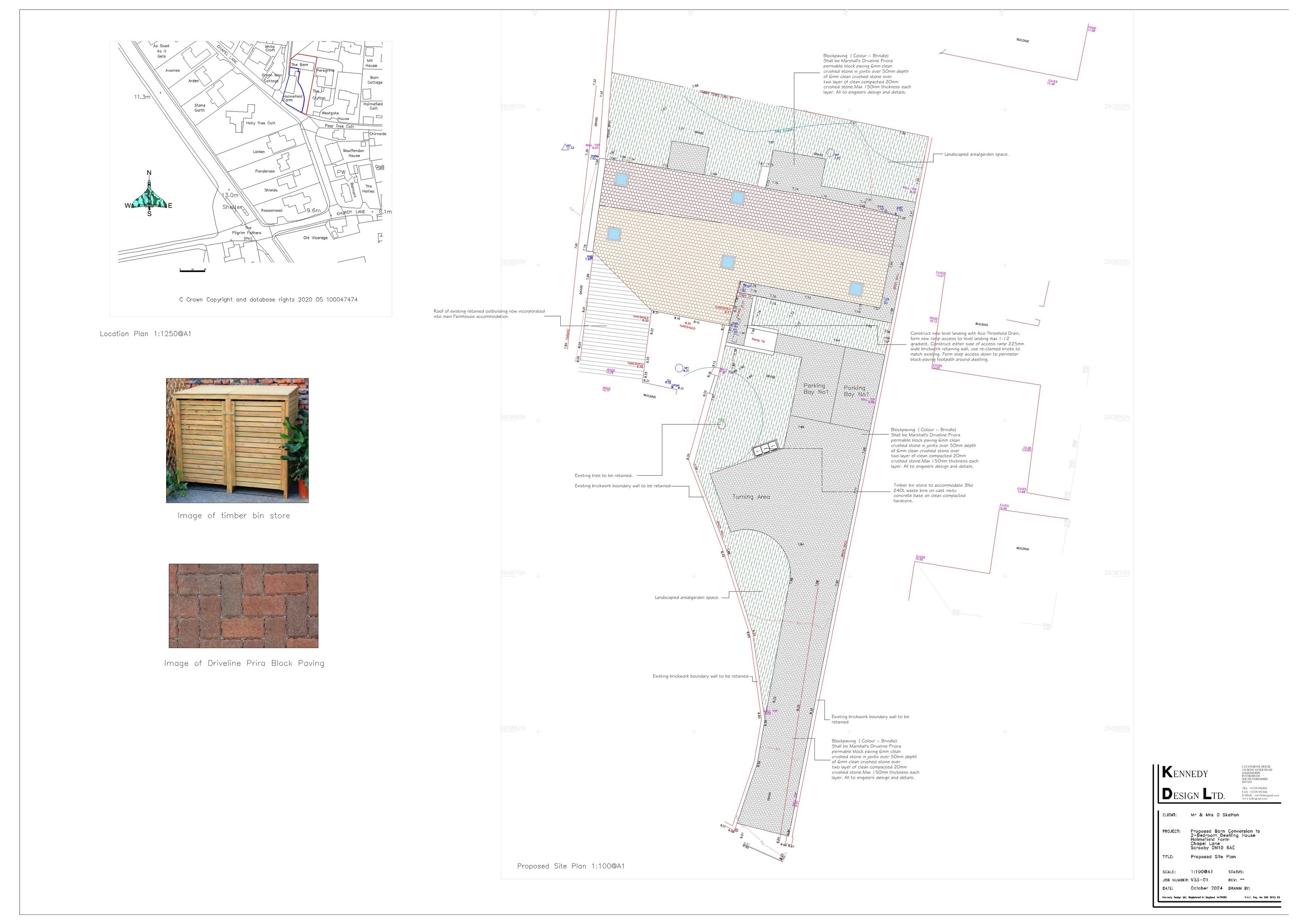Click the client name Mr & Mrs D Skelton
Image resolution: width=1308 pixels, height=924 pixels.
1215,815
